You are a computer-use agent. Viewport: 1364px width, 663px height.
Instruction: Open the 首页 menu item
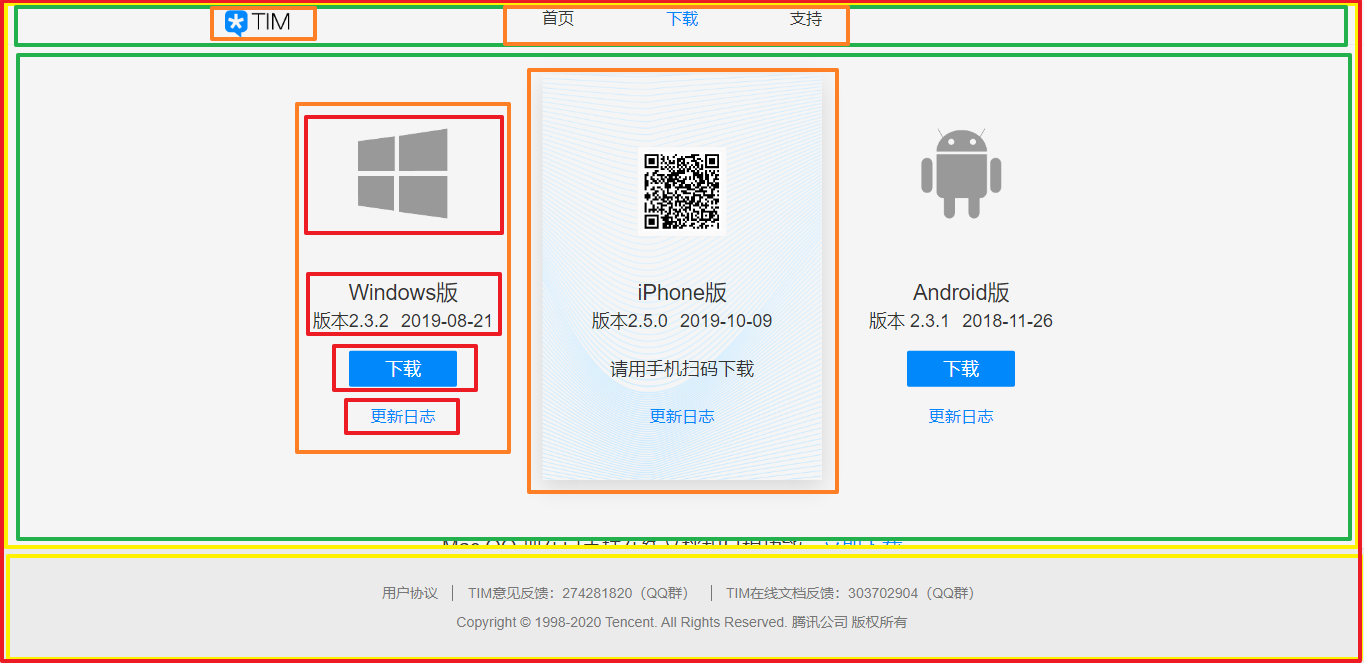coord(556,18)
